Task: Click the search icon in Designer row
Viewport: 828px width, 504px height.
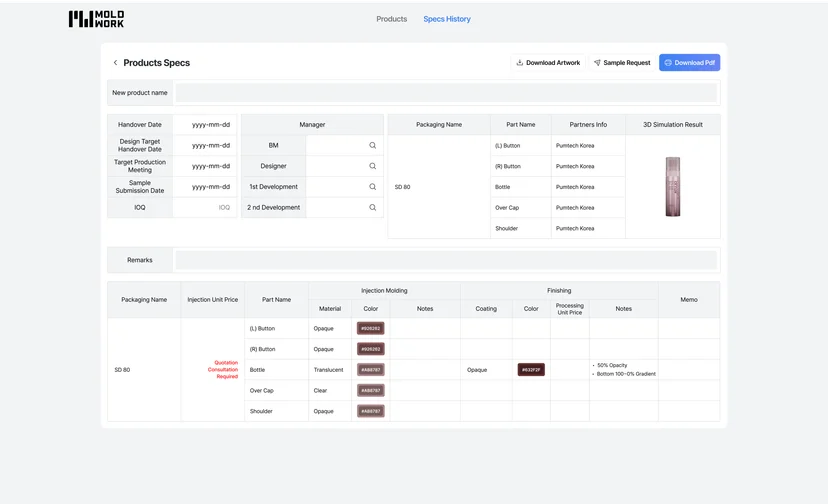Action: (x=372, y=166)
